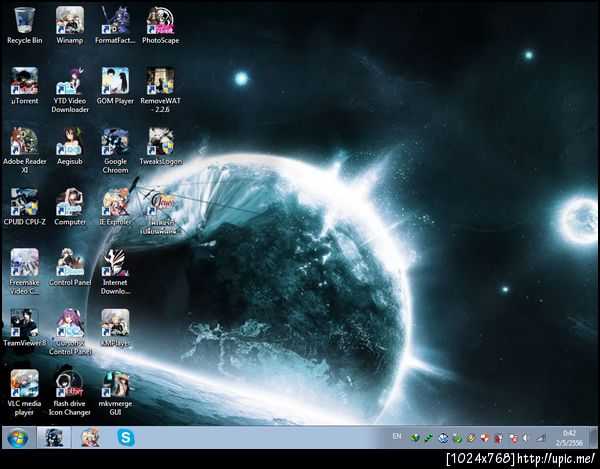Launch the KMPlayer desktop shortcut
Viewport: 600px width, 469px height.
(x=115, y=328)
